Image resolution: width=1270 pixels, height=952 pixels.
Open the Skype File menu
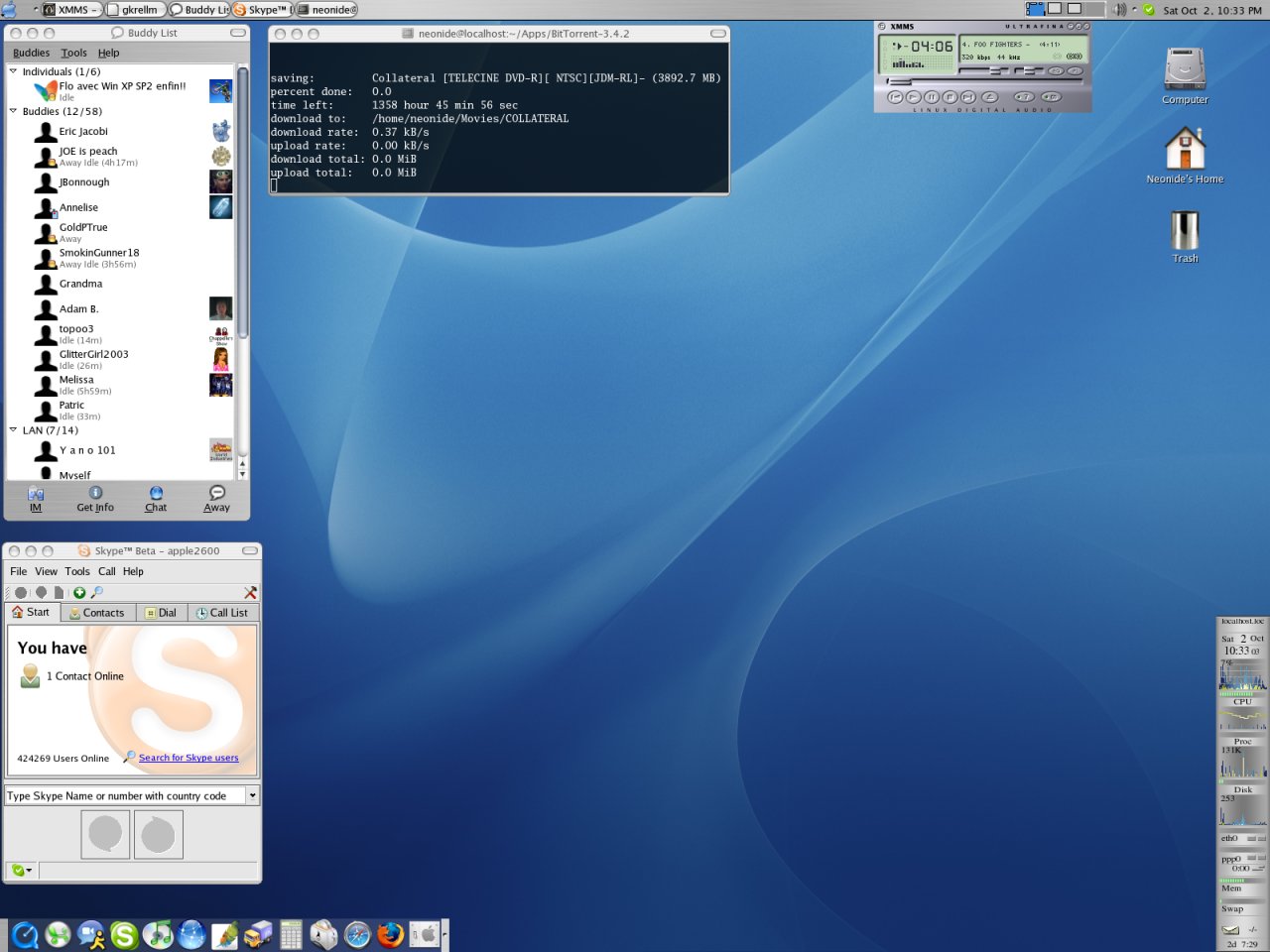point(19,571)
